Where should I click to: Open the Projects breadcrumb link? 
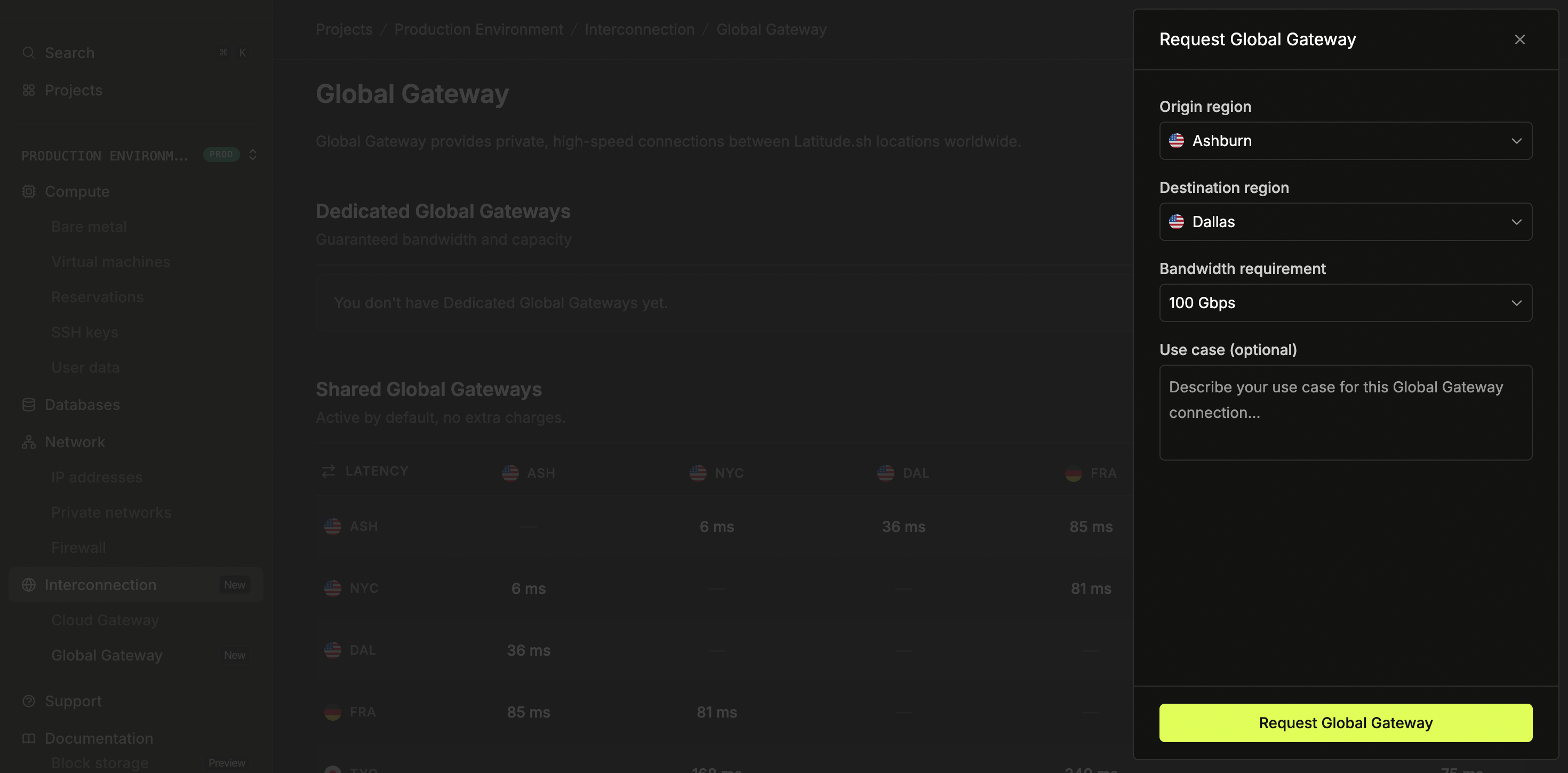pyautogui.click(x=343, y=29)
